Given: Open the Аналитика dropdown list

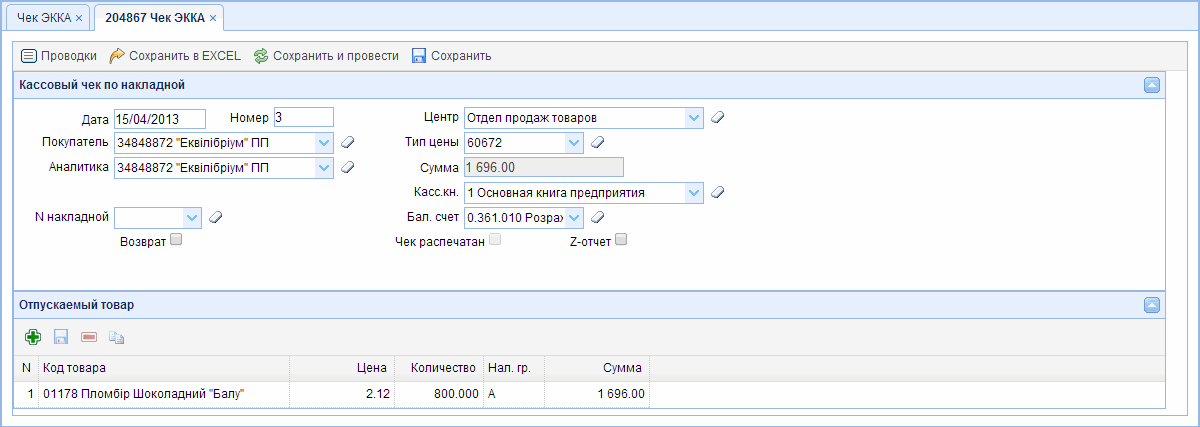Looking at the screenshot, I should pos(324,168).
